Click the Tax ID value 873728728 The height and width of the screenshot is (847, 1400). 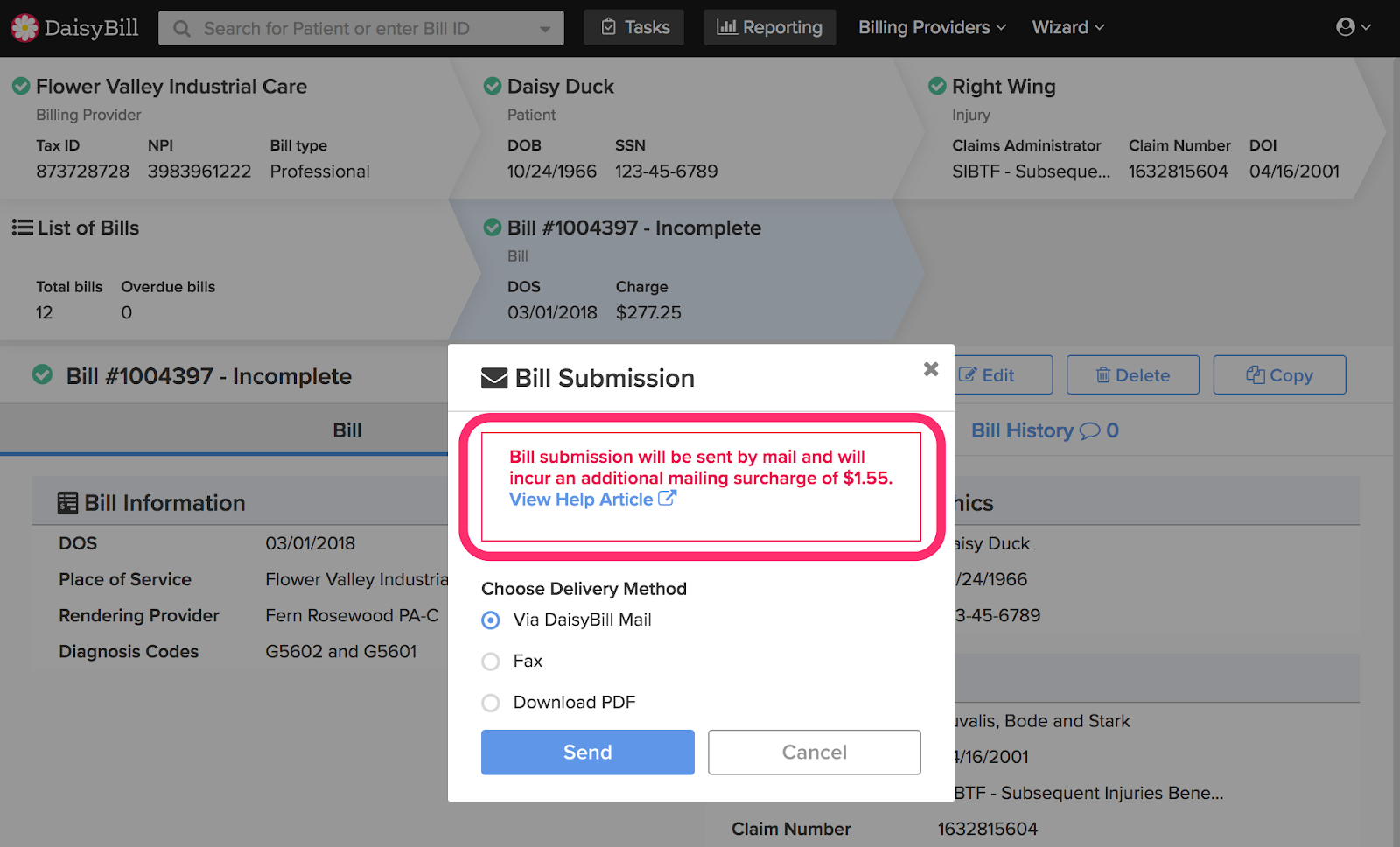tap(82, 171)
